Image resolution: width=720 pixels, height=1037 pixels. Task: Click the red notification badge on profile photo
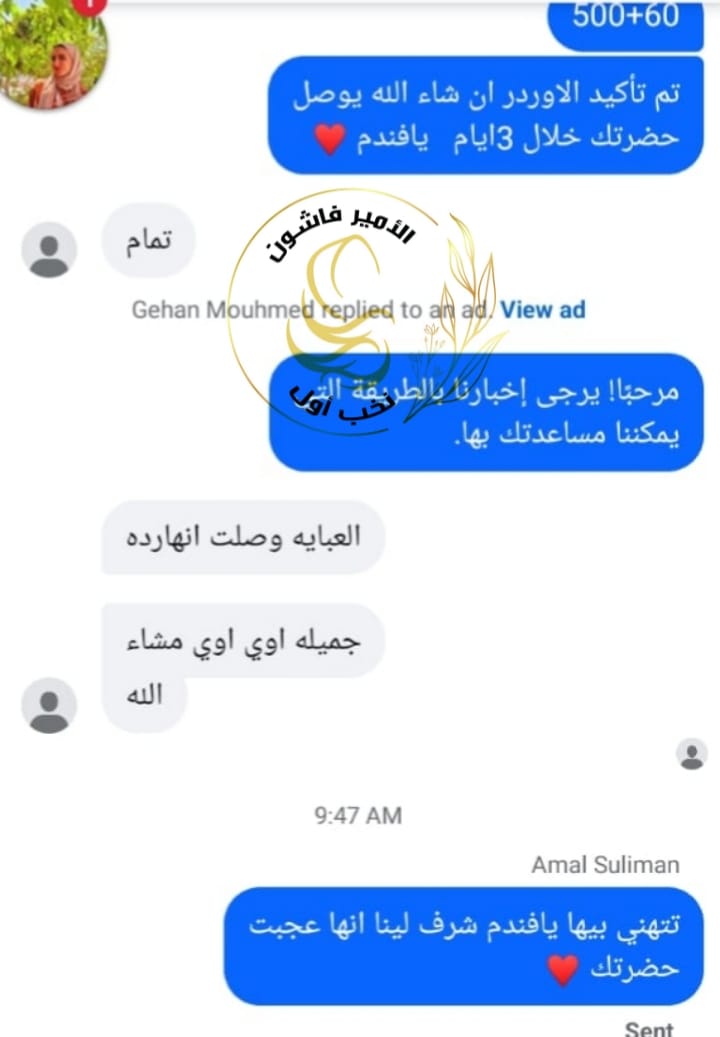tap(89, 5)
